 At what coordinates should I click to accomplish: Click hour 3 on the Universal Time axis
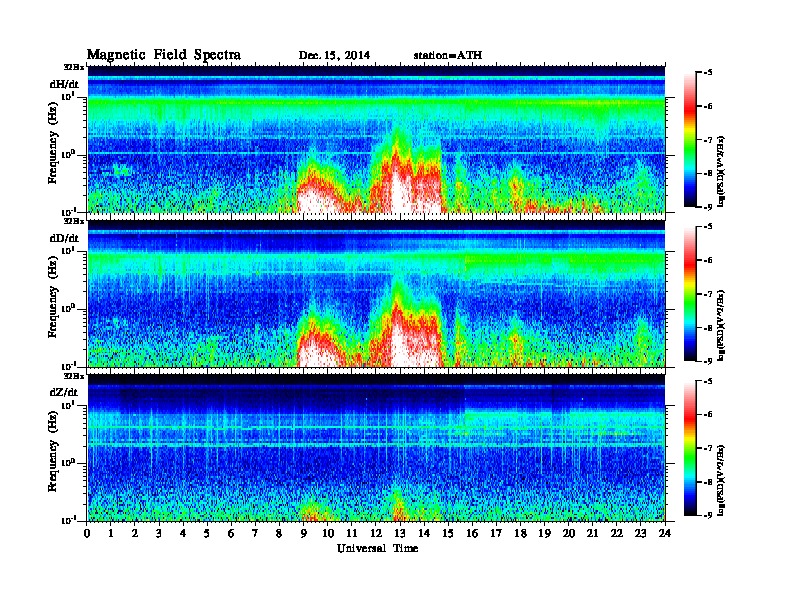pos(159,533)
